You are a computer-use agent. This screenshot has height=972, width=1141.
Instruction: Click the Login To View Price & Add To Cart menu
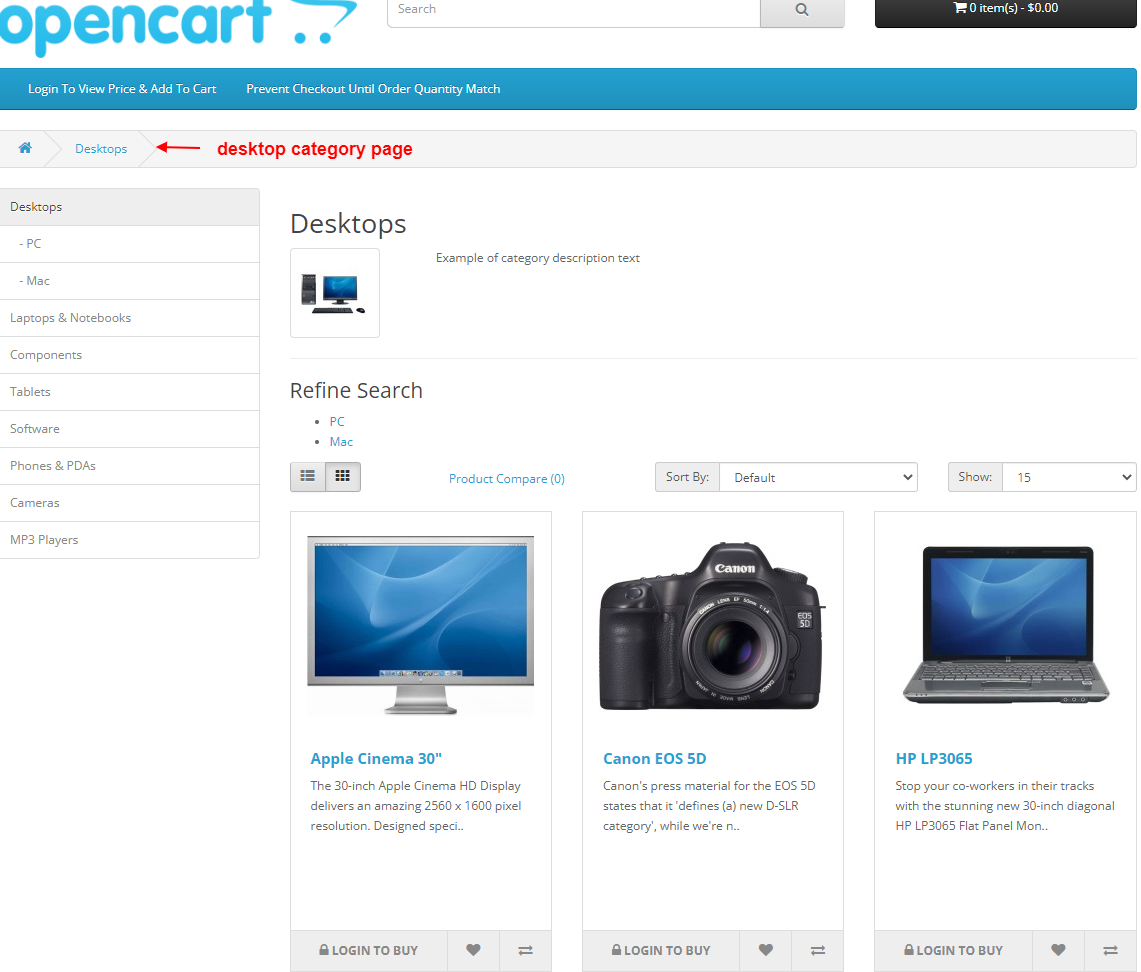point(121,89)
